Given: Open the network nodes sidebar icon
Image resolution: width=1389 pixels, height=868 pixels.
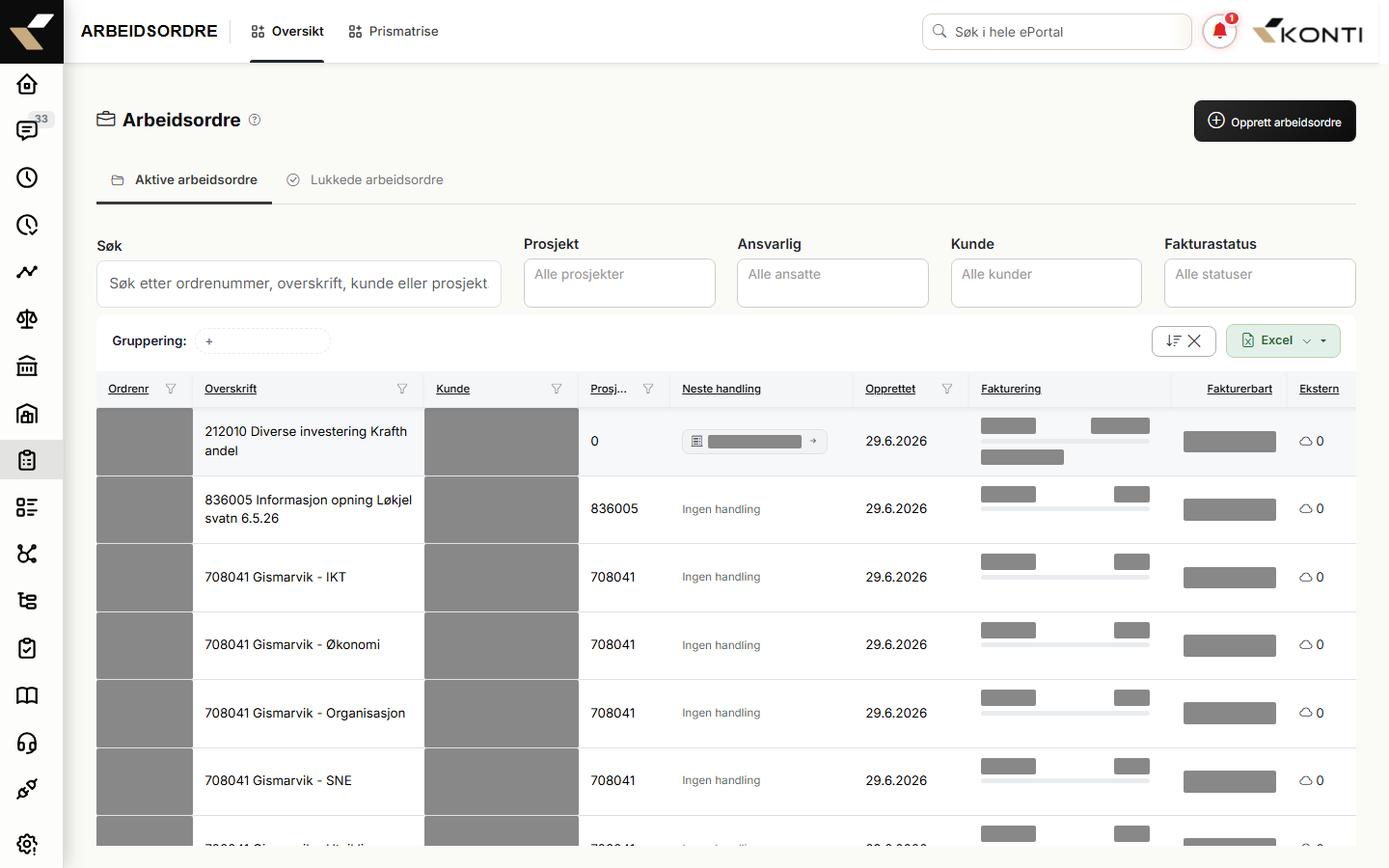Looking at the screenshot, I should 27,554.
